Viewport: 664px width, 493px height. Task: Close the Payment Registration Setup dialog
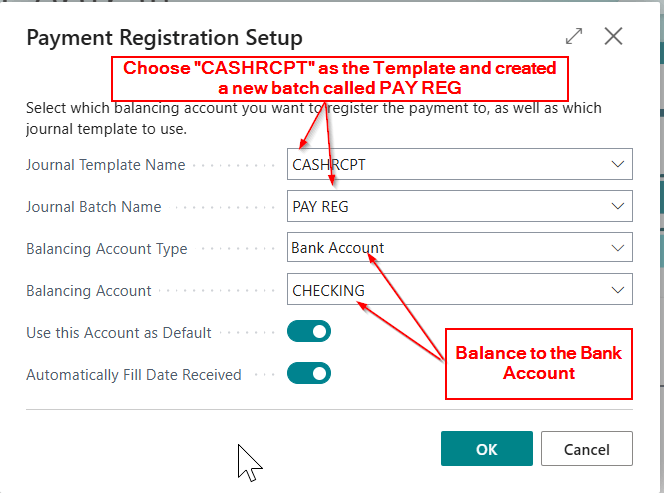(614, 37)
